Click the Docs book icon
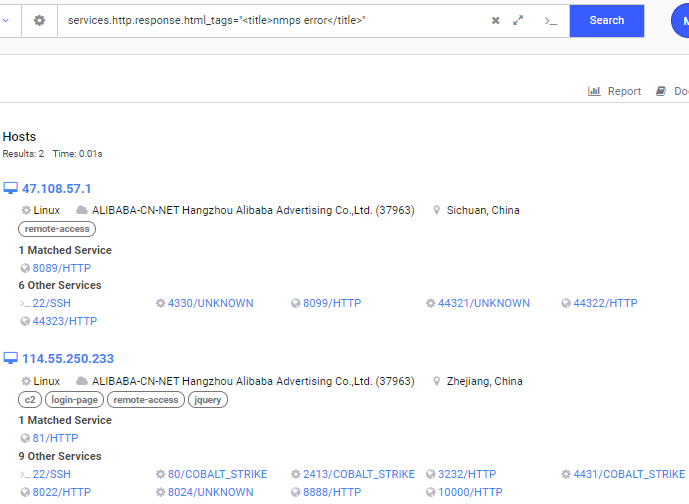The image size is (689, 504). (x=661, y=91)
